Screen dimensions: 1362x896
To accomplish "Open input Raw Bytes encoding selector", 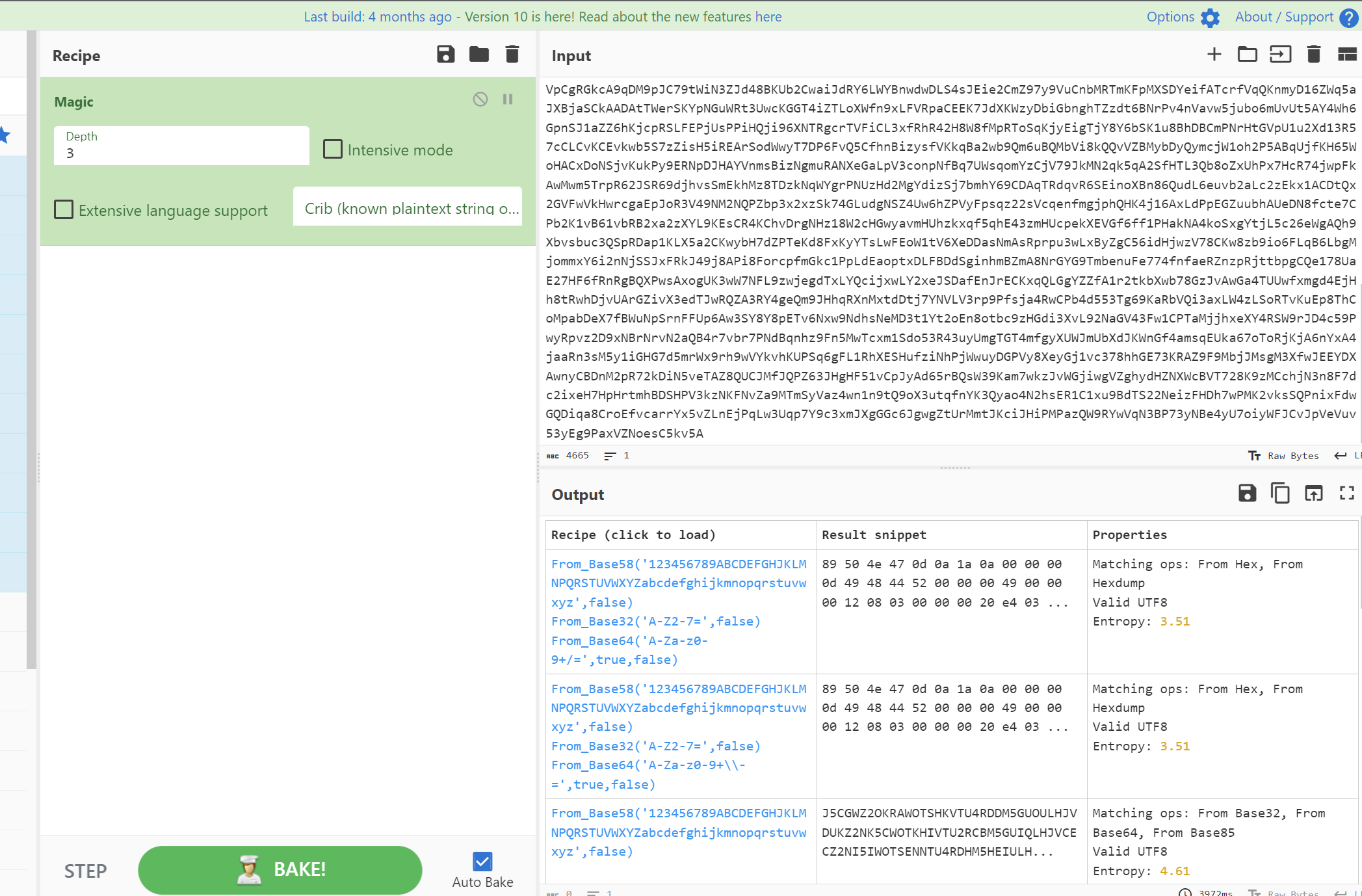I will pos(1283,456).
